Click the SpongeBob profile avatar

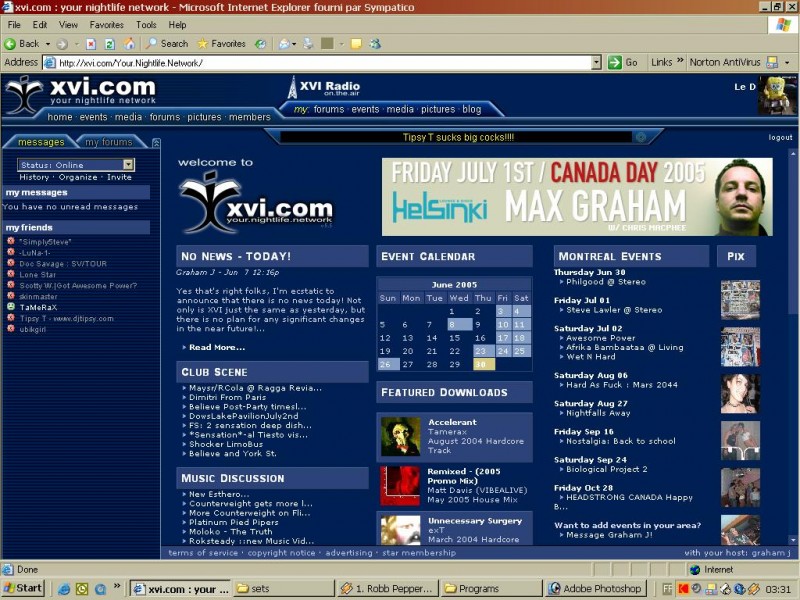click(x=776, y=95)
